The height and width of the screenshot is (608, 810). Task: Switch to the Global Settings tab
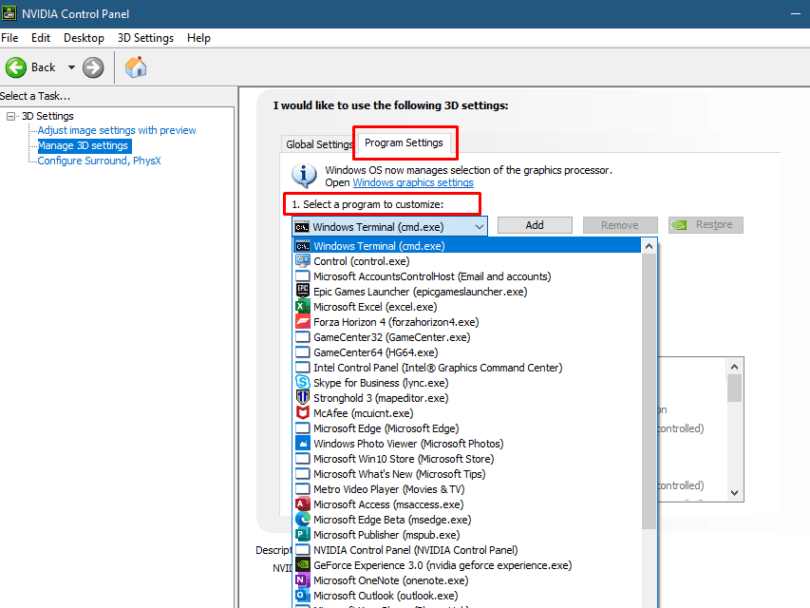318,143
